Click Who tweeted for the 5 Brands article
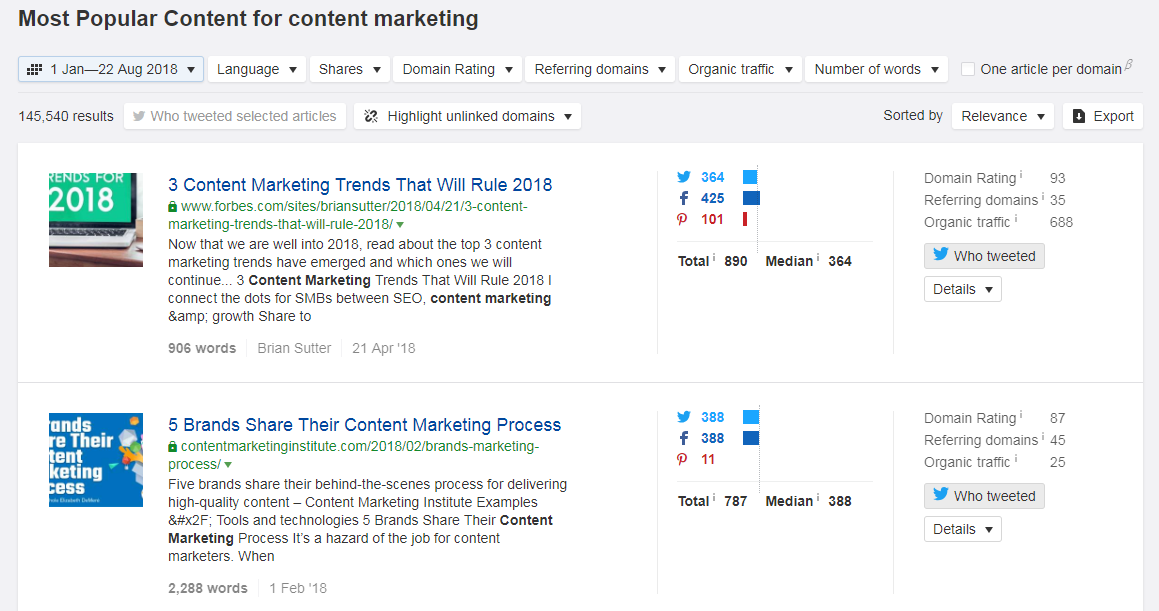The image size is (1159, 611). (x=984, y=496)
